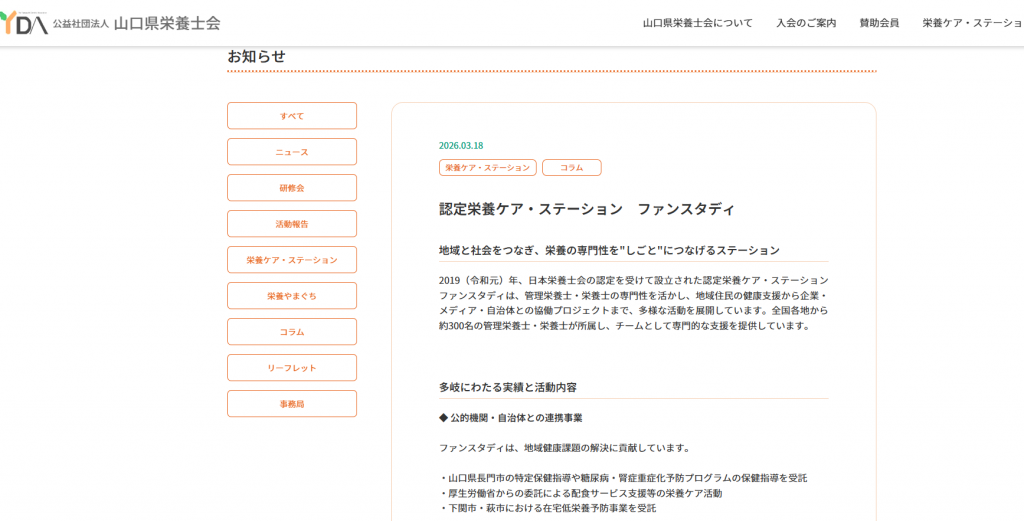Image resolution: width=1024 pixels, height=521 pixels.
Task: Open 栄養やまぐち category
Action: click(x=292, y=295)
